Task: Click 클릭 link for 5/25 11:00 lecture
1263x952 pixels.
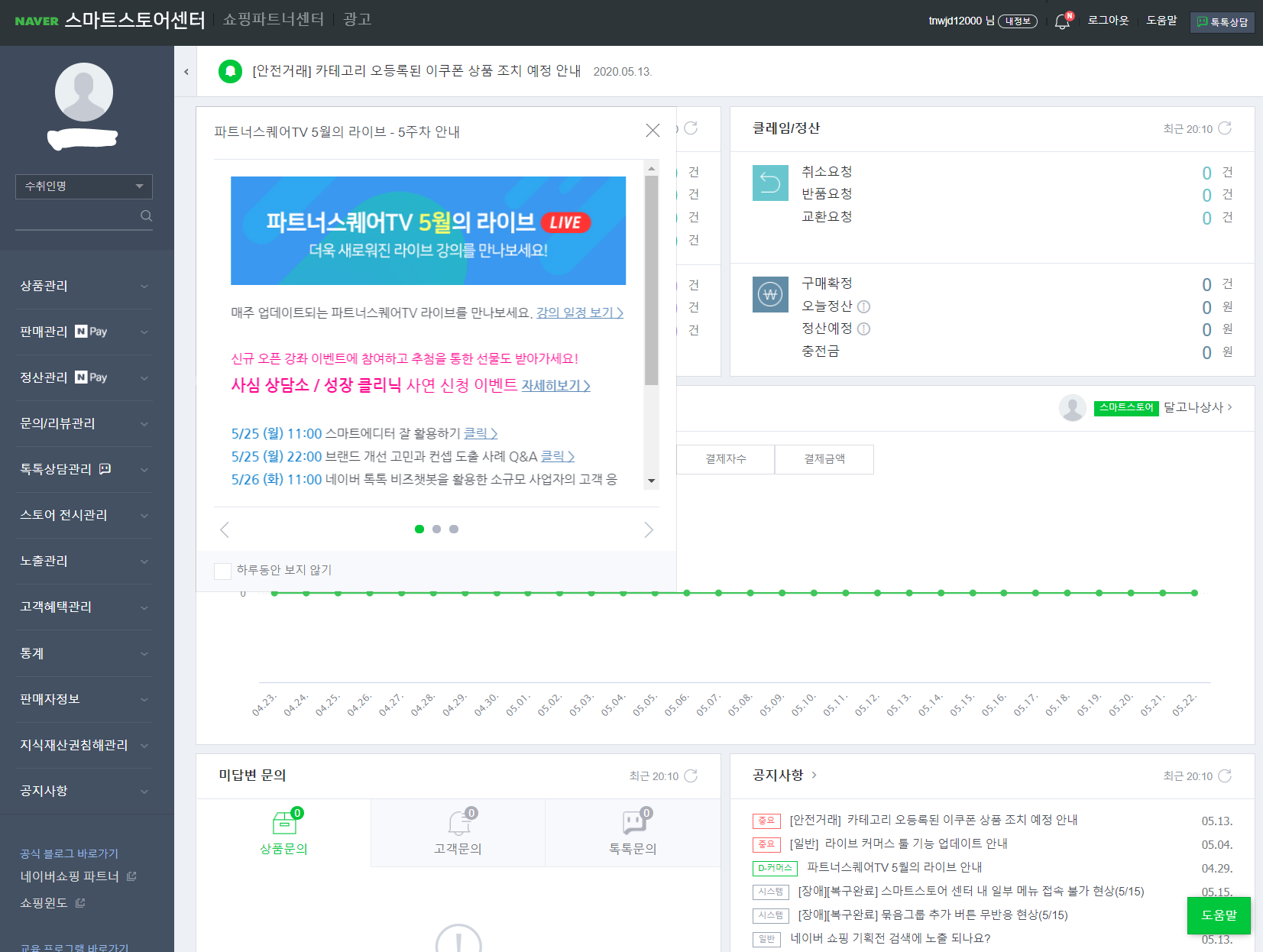Action: (x=481, y=433)
